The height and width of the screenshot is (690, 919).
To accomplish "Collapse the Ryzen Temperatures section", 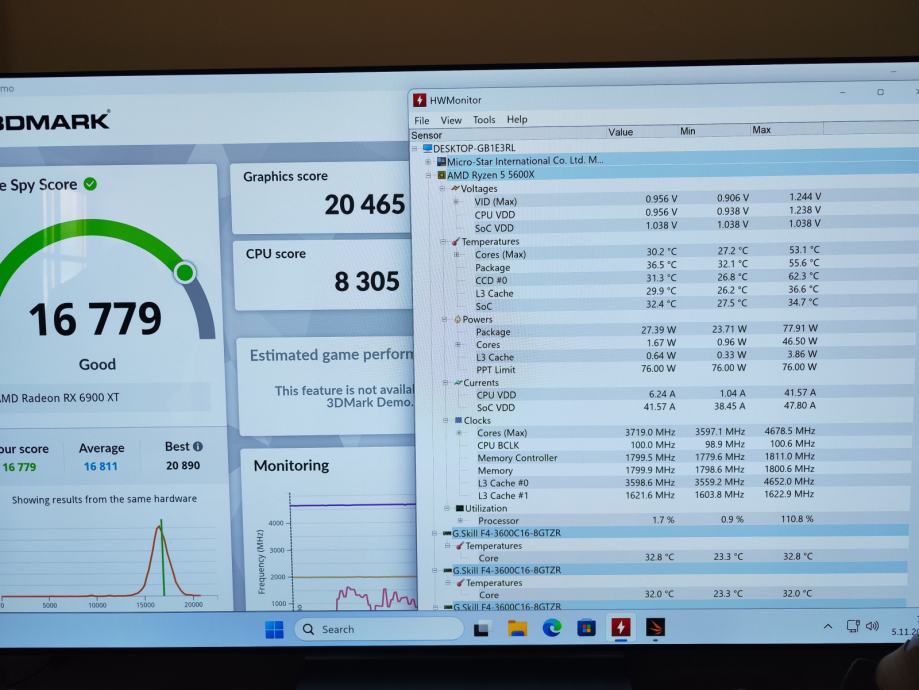I will click(444, 242).
